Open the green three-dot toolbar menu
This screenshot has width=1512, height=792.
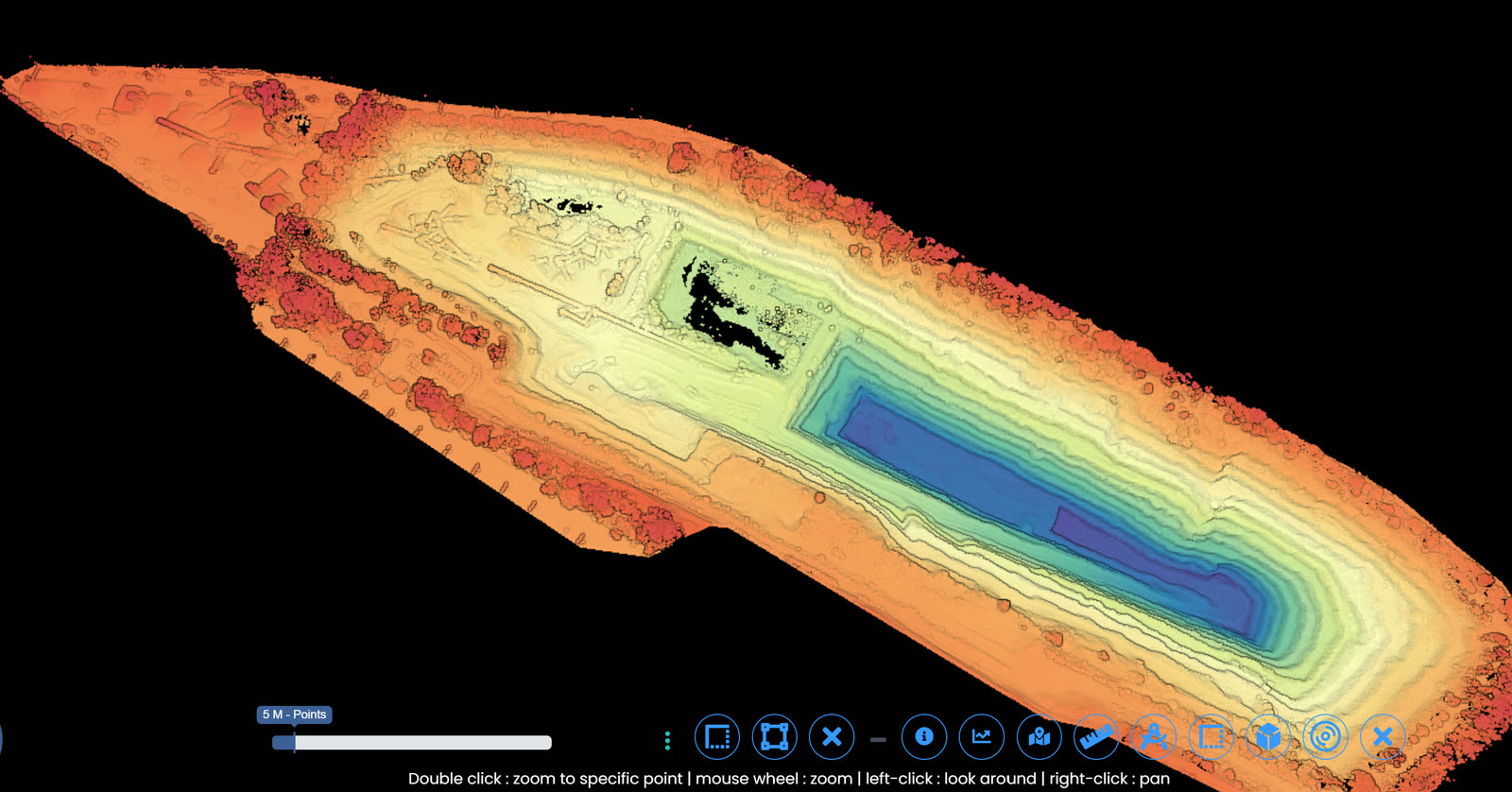coord(667,741)
